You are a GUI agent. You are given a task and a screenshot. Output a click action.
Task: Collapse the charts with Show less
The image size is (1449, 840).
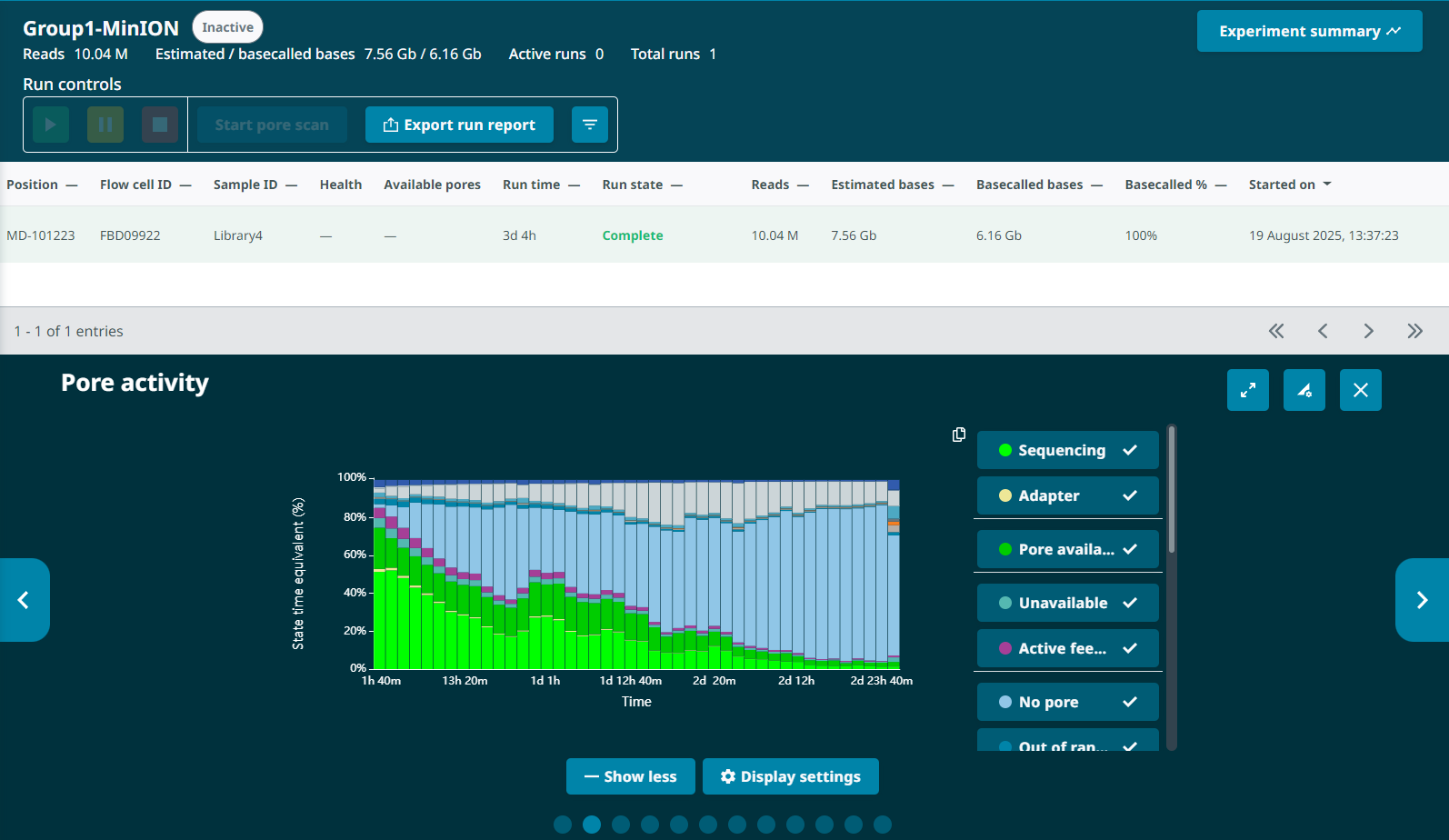(x=630, y=776)
